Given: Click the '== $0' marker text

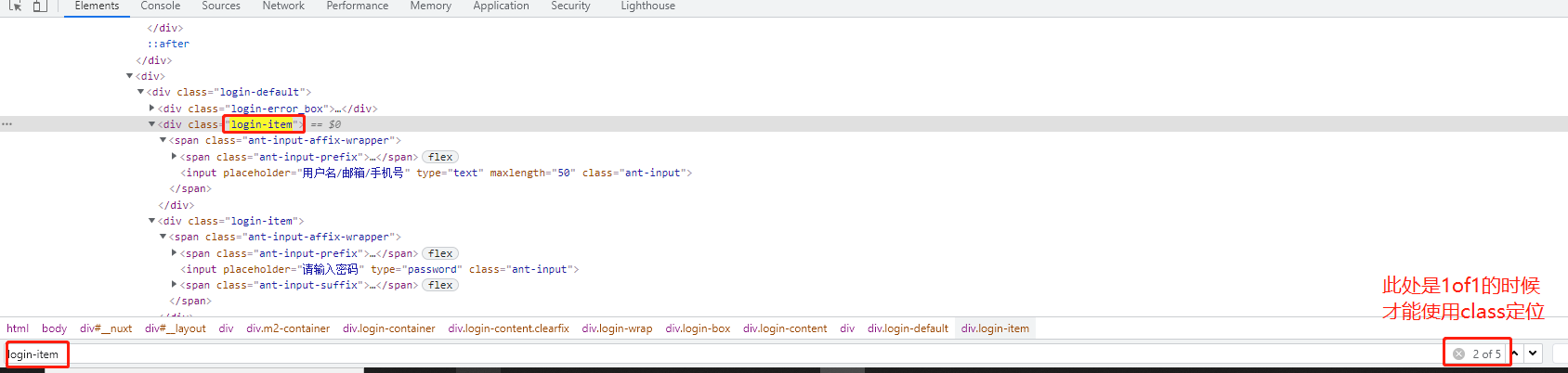Looking at the screenshot, I should tap(325, 124).
